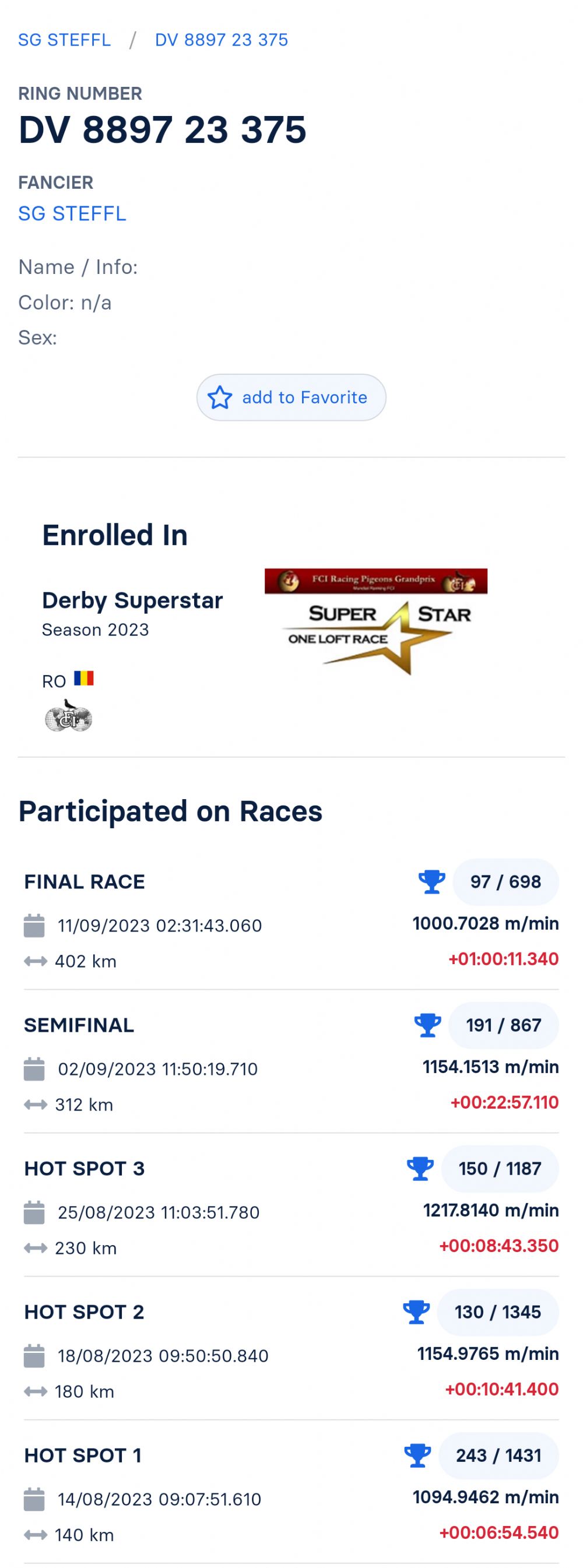Click the Super Star One Loft Race banner

[x=376, y=621]
